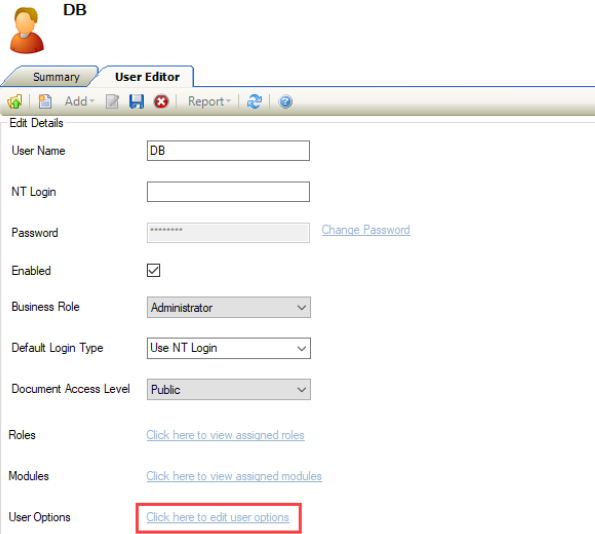This screenshot has width=595, height=534.
Task: Open the Report dropdown menu
Action: (x=209, y=101)
